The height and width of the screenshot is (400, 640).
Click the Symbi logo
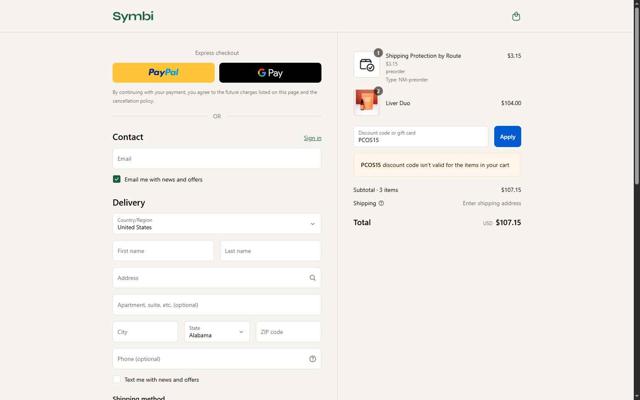click(133, 16)
